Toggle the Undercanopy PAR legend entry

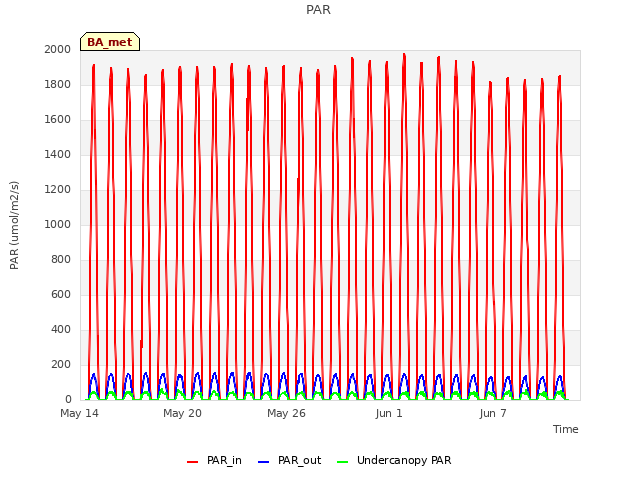click(394, 460)
